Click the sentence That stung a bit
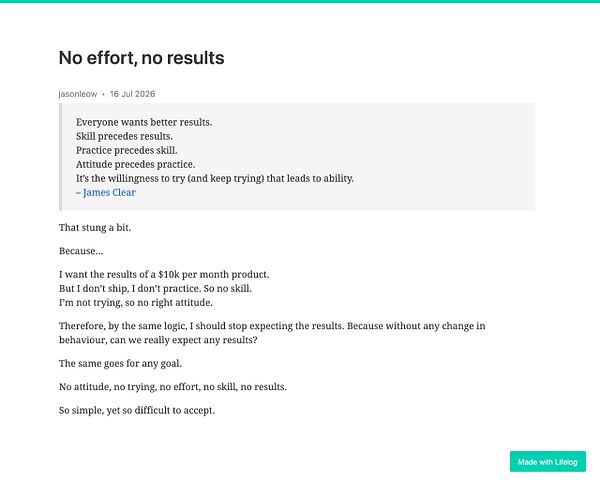The image size is (600, 484). pos(95,227)
